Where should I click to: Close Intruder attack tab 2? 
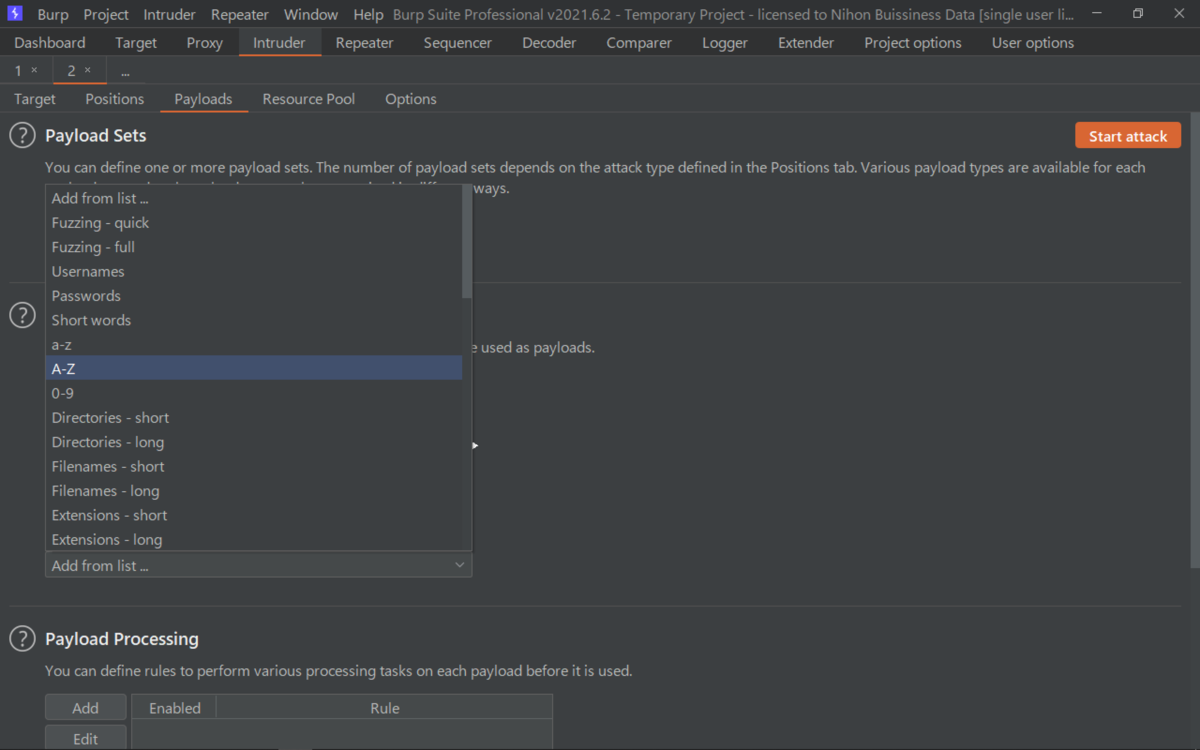click(87, 70)
